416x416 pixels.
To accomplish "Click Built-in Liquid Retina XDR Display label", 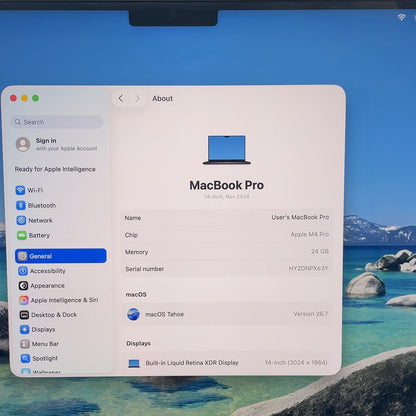I will pos(192,363).
